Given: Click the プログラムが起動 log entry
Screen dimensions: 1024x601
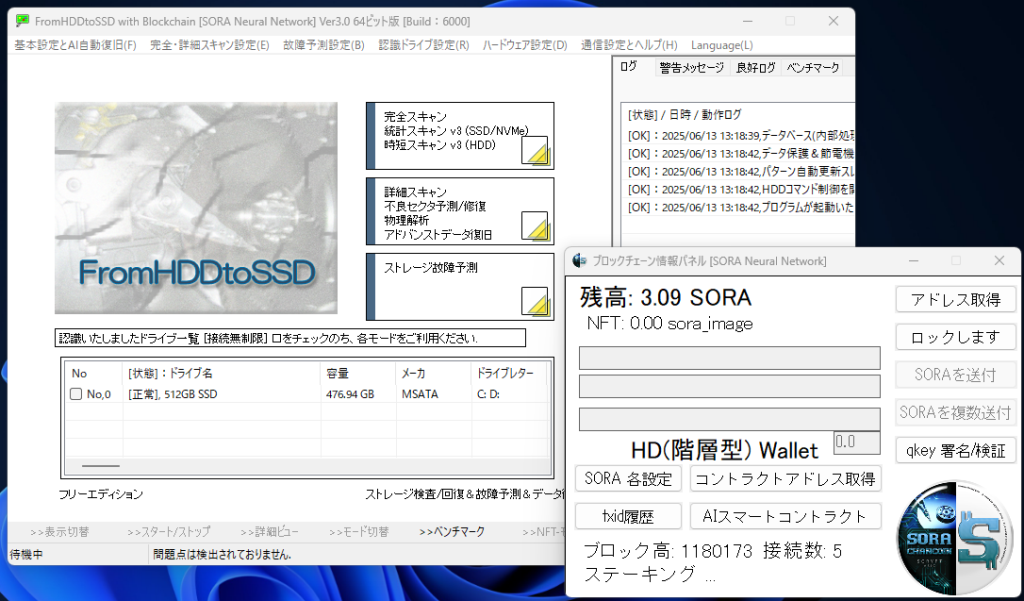Looking at the screenshot, I should [741, 207].
